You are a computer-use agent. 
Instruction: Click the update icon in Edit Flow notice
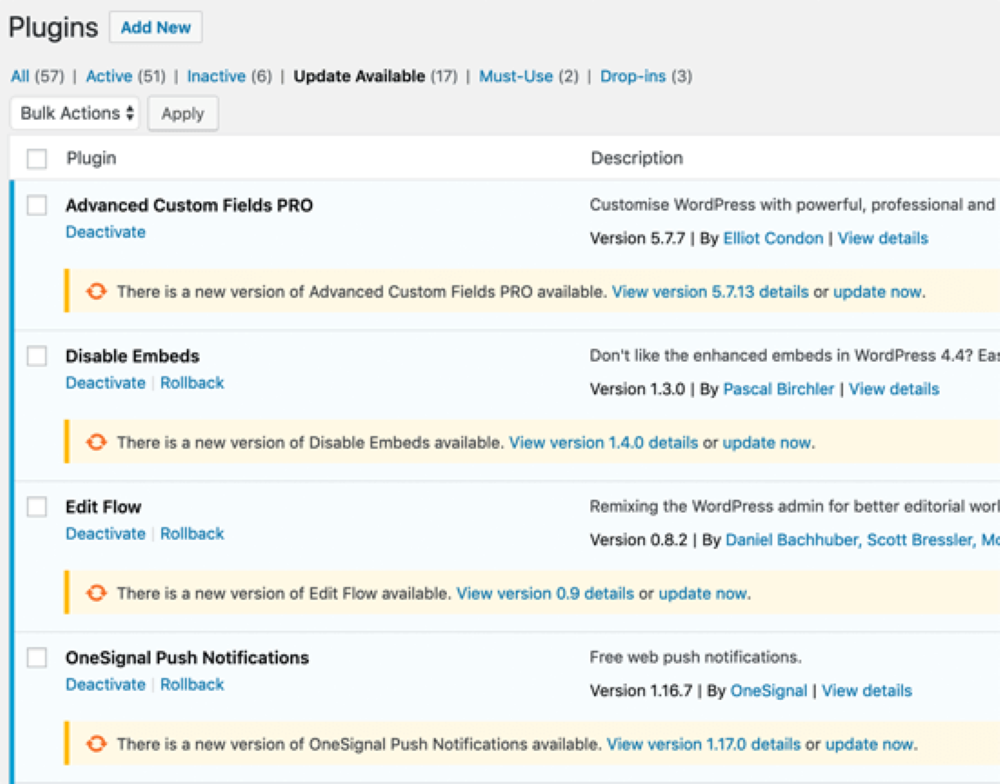pos(96,593)
